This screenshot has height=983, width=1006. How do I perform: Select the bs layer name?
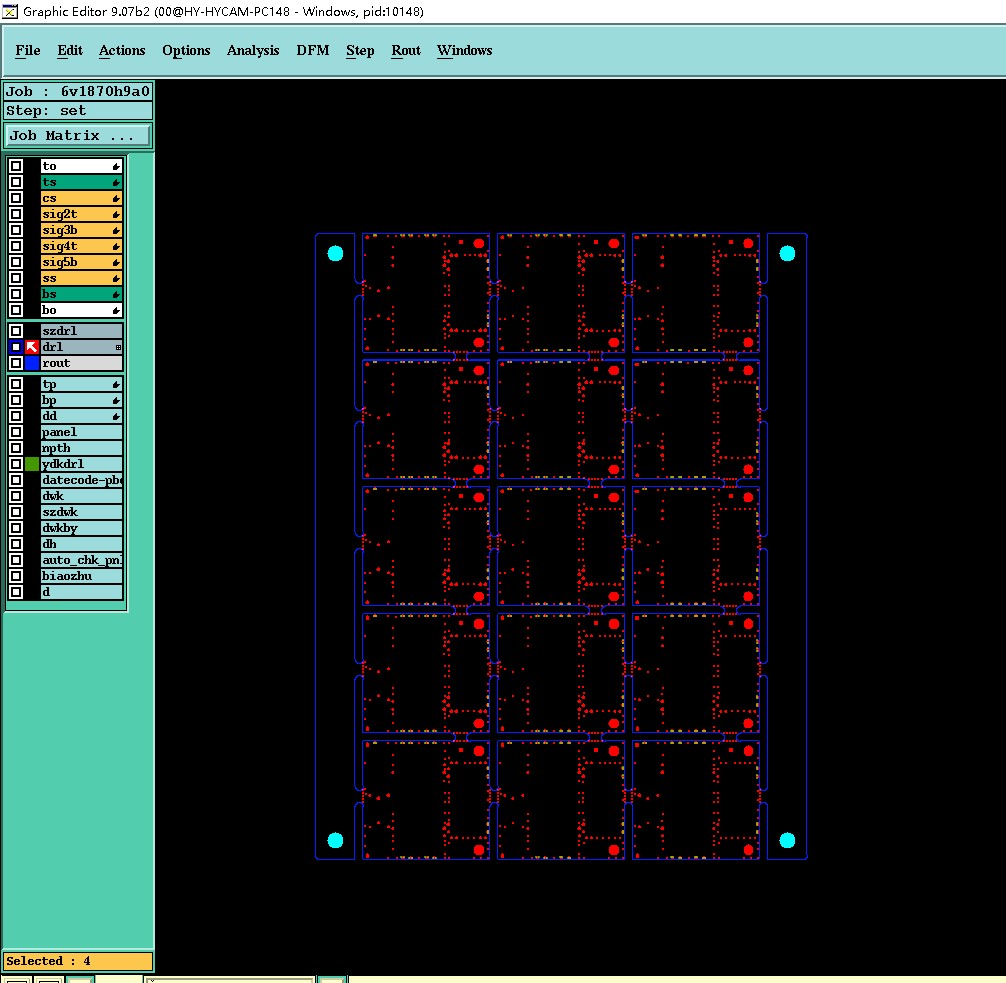click(81, 295)
